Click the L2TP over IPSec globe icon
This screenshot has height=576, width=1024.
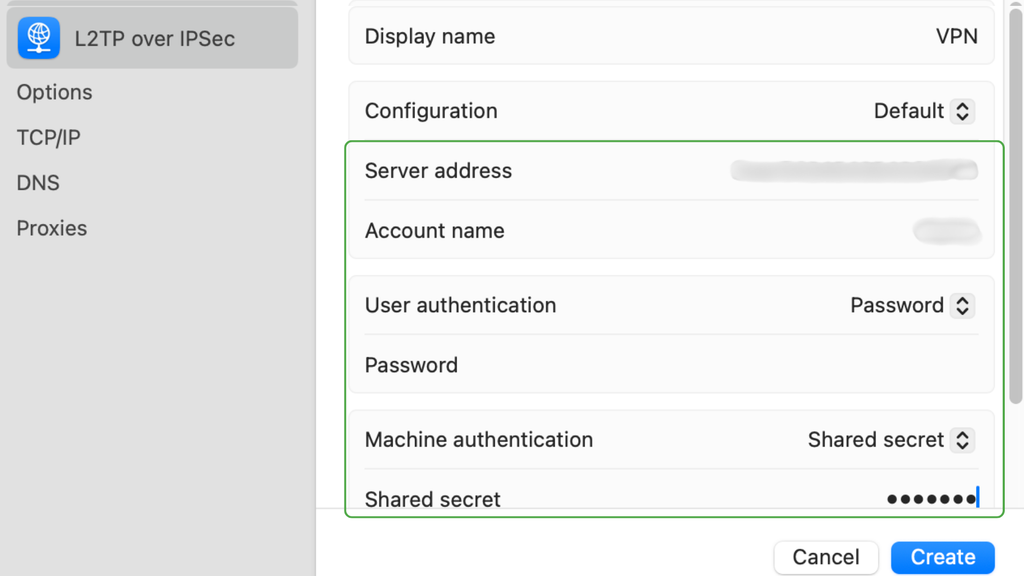(39, 38)
